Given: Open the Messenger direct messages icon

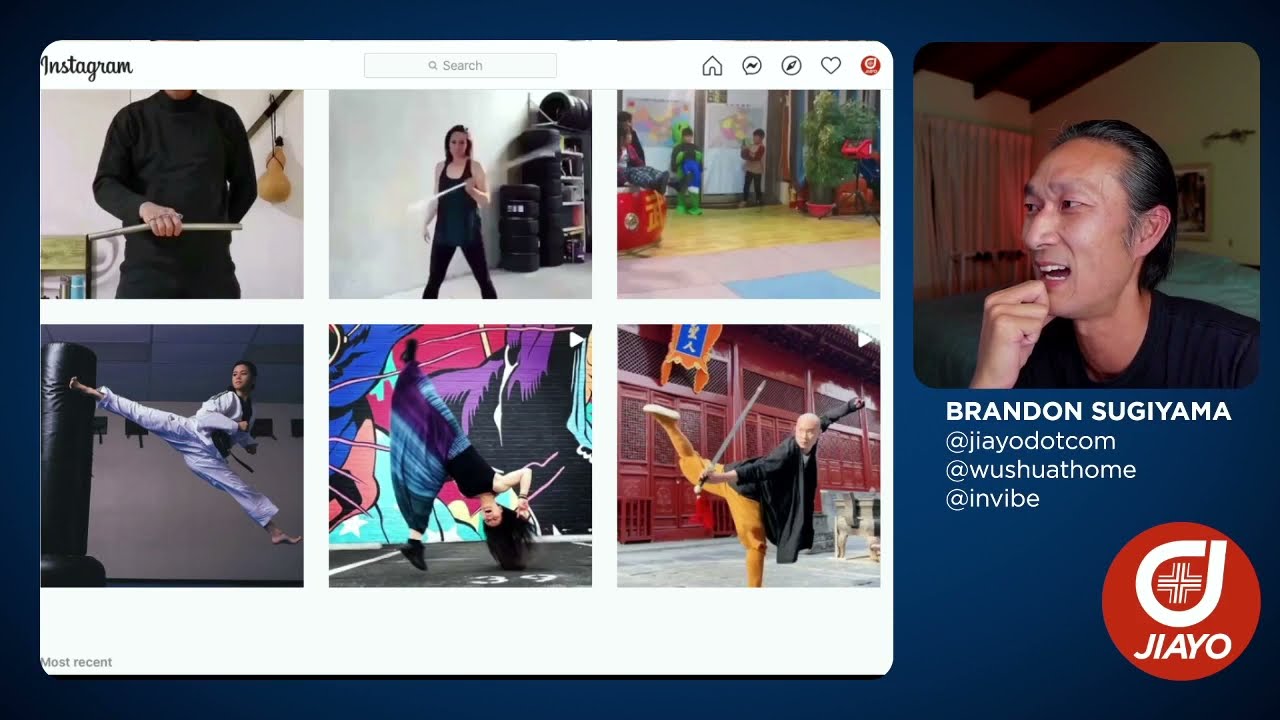Looking at the screenshot, I should [x=752, y=66].
